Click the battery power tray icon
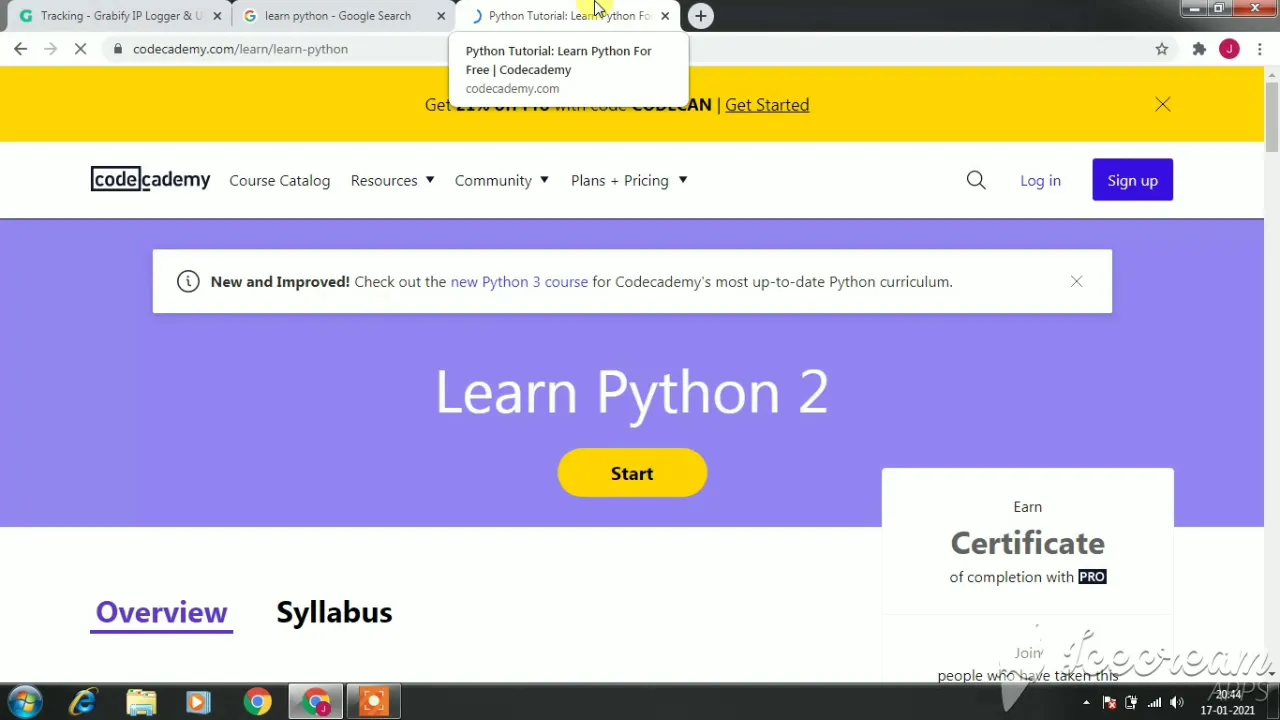Image resolution: width=1280 pixels, height=720 pixels. pyautogui.click(x=1131, y=703)
